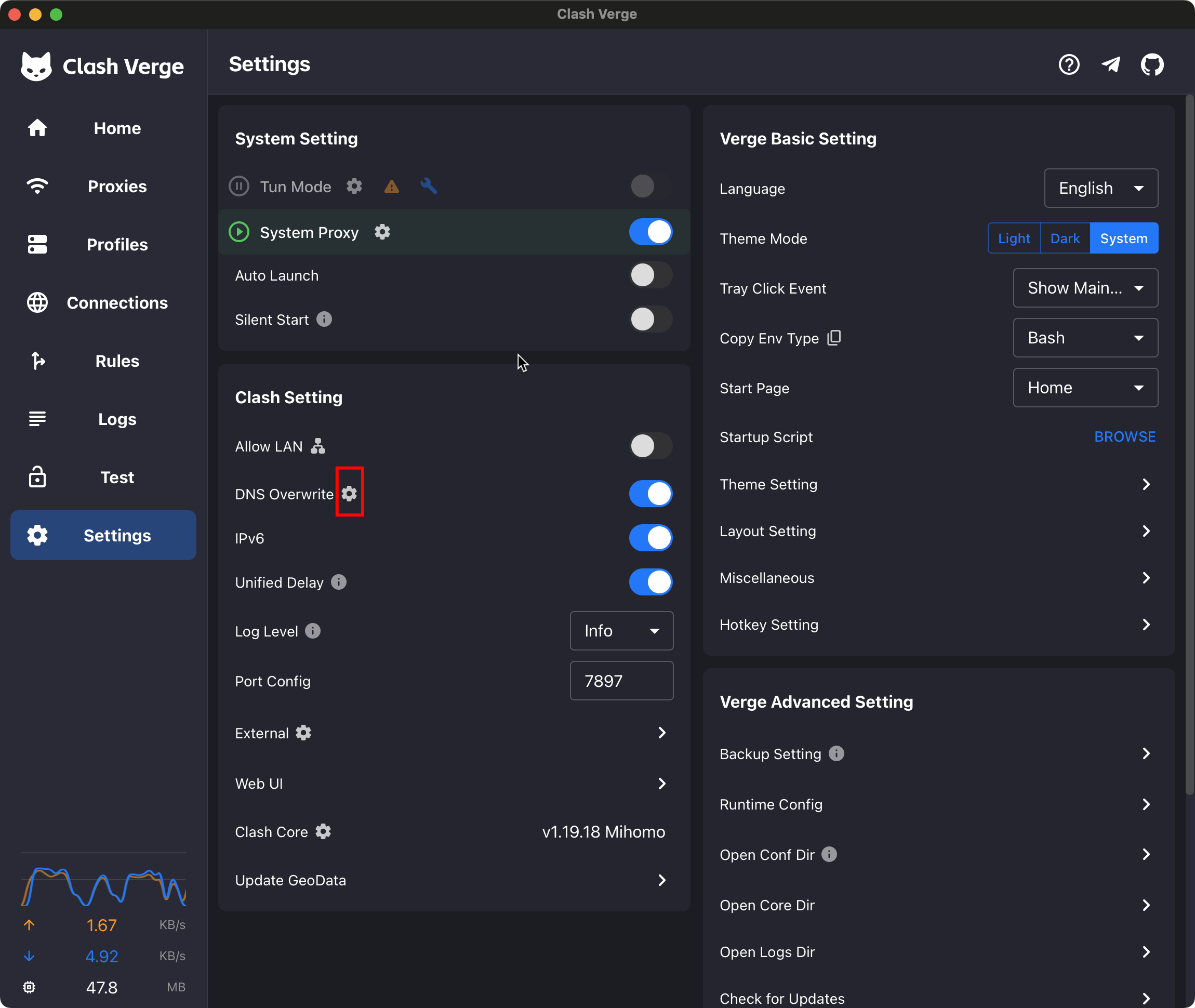Click the Tun Mode warning triangle
1195x1008 pixels.
point(391,187)
